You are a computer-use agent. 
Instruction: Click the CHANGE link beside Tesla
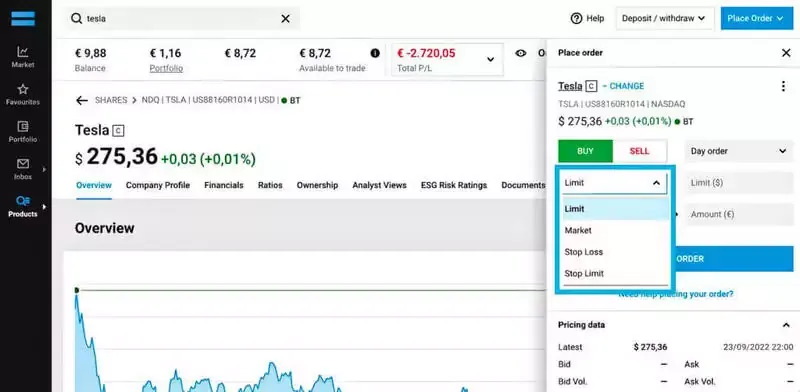[x=627, y=86]
